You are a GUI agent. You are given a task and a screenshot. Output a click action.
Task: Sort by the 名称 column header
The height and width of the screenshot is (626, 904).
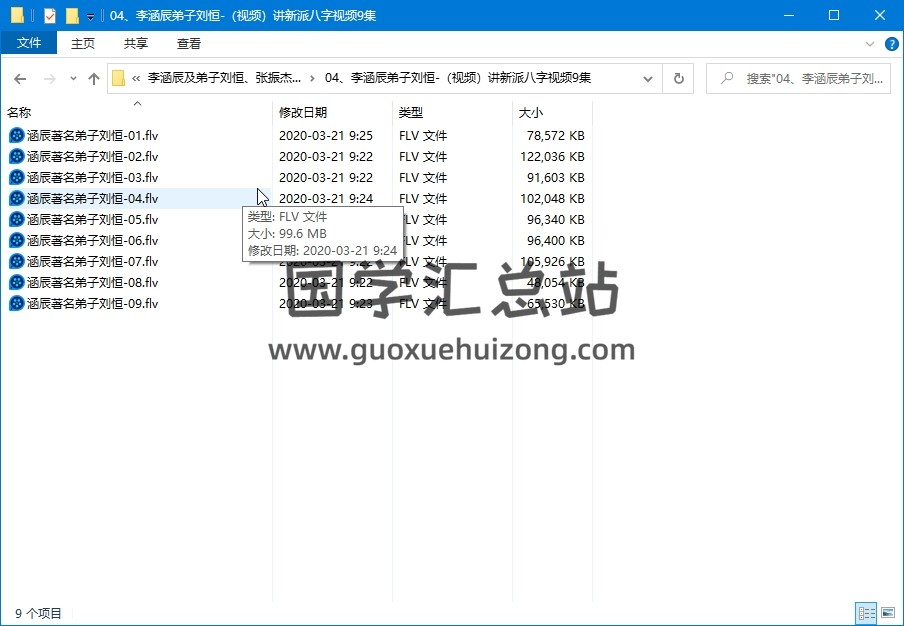coord(137,112)
